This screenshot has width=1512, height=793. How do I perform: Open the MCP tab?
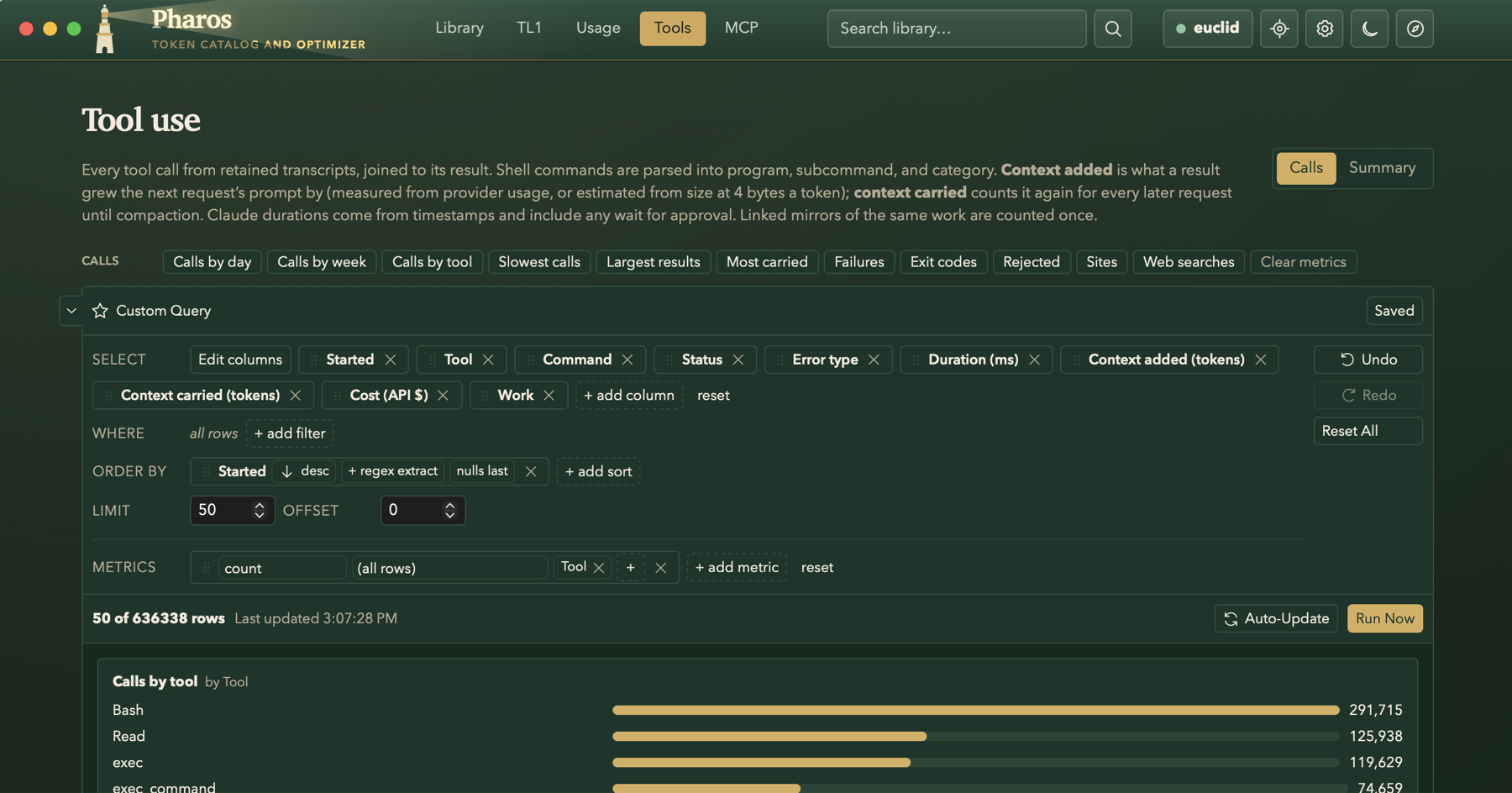click(741, 29)
